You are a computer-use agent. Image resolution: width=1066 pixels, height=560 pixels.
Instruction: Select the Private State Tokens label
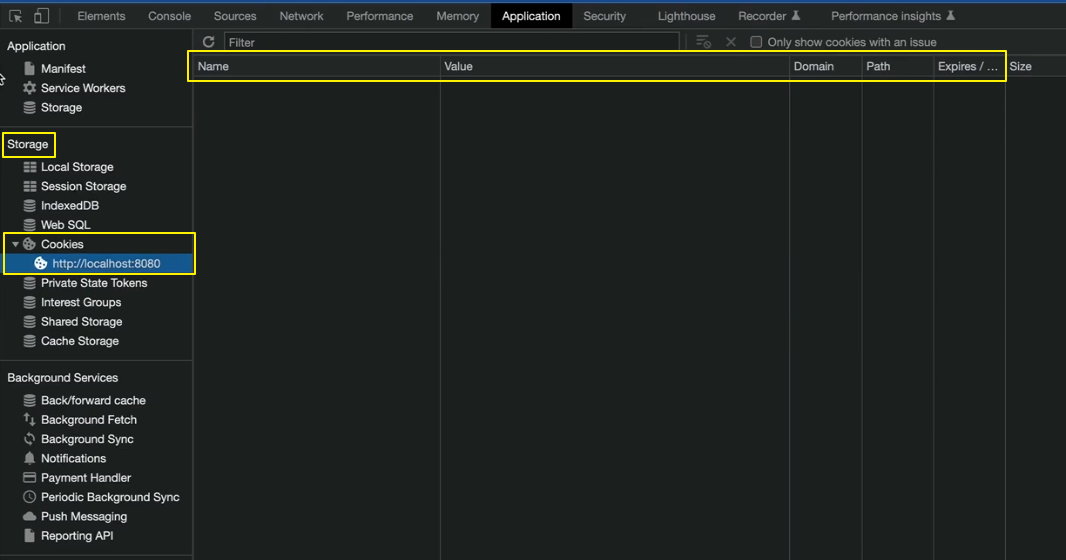pos(94,283)
